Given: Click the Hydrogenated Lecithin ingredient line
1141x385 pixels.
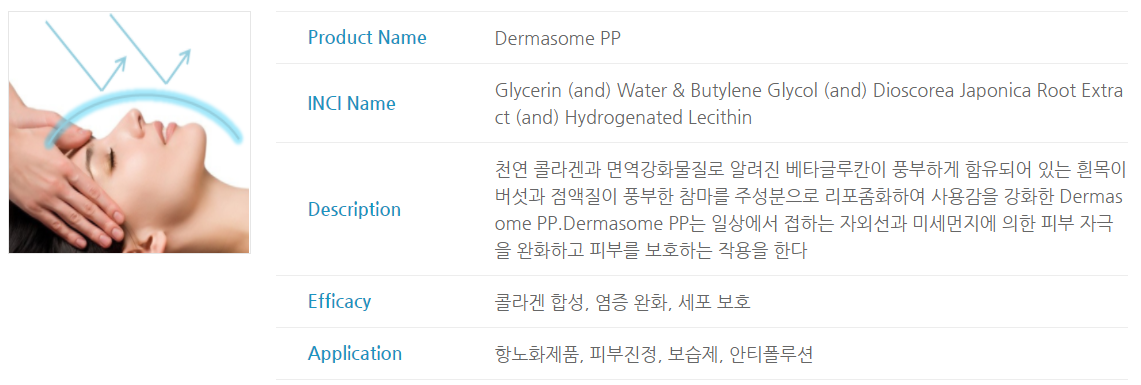Looking at the screenshot, I should point(623,117).
